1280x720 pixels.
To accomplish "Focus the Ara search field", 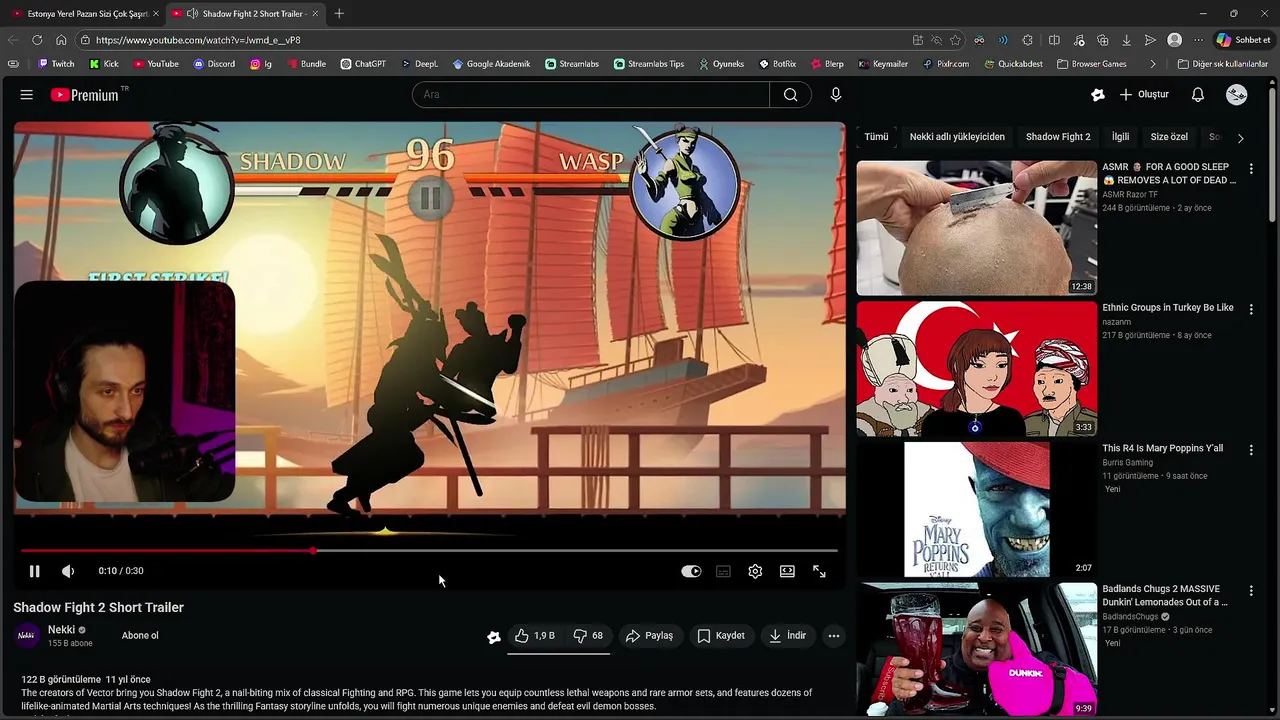I will pyautogui.click(x=591, y=95).
